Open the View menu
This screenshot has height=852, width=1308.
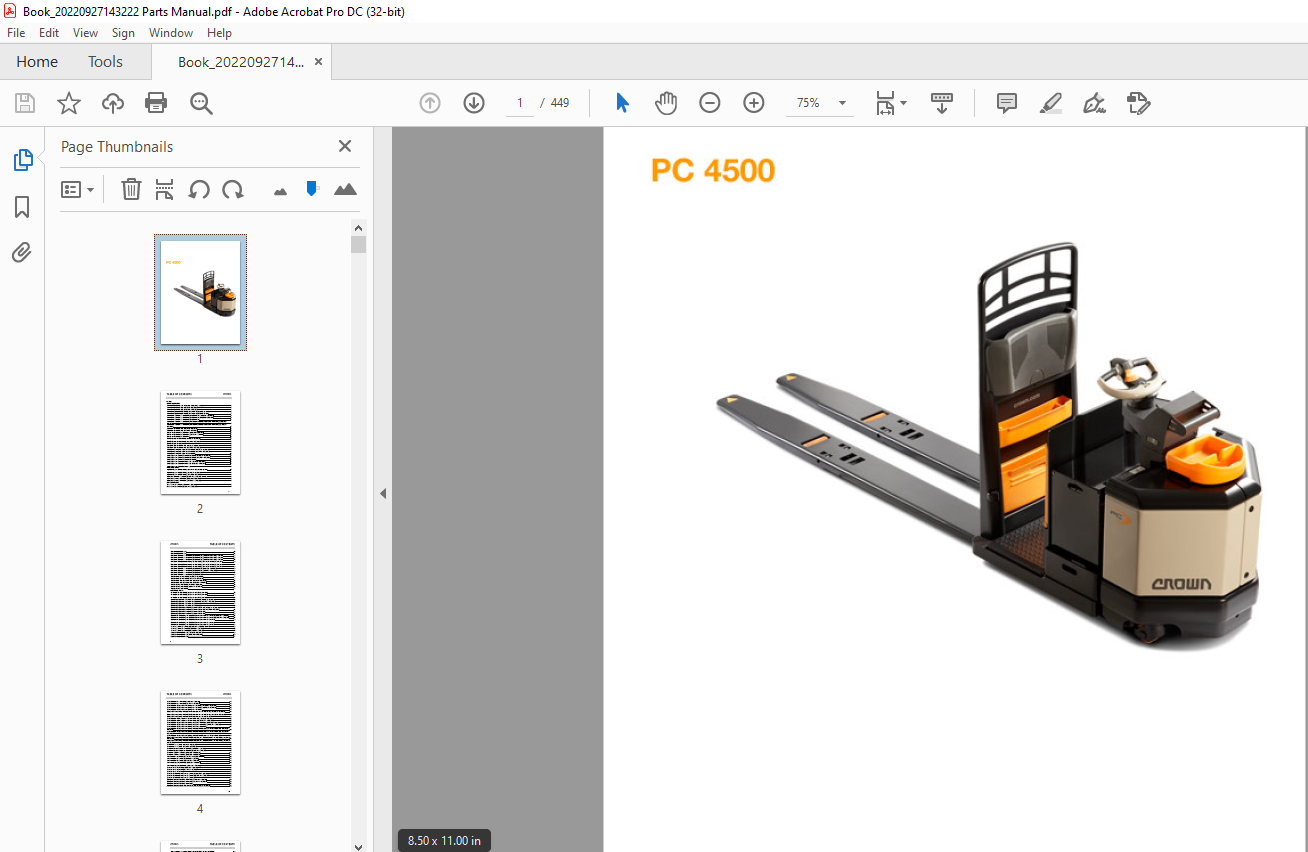pos(85,33)
